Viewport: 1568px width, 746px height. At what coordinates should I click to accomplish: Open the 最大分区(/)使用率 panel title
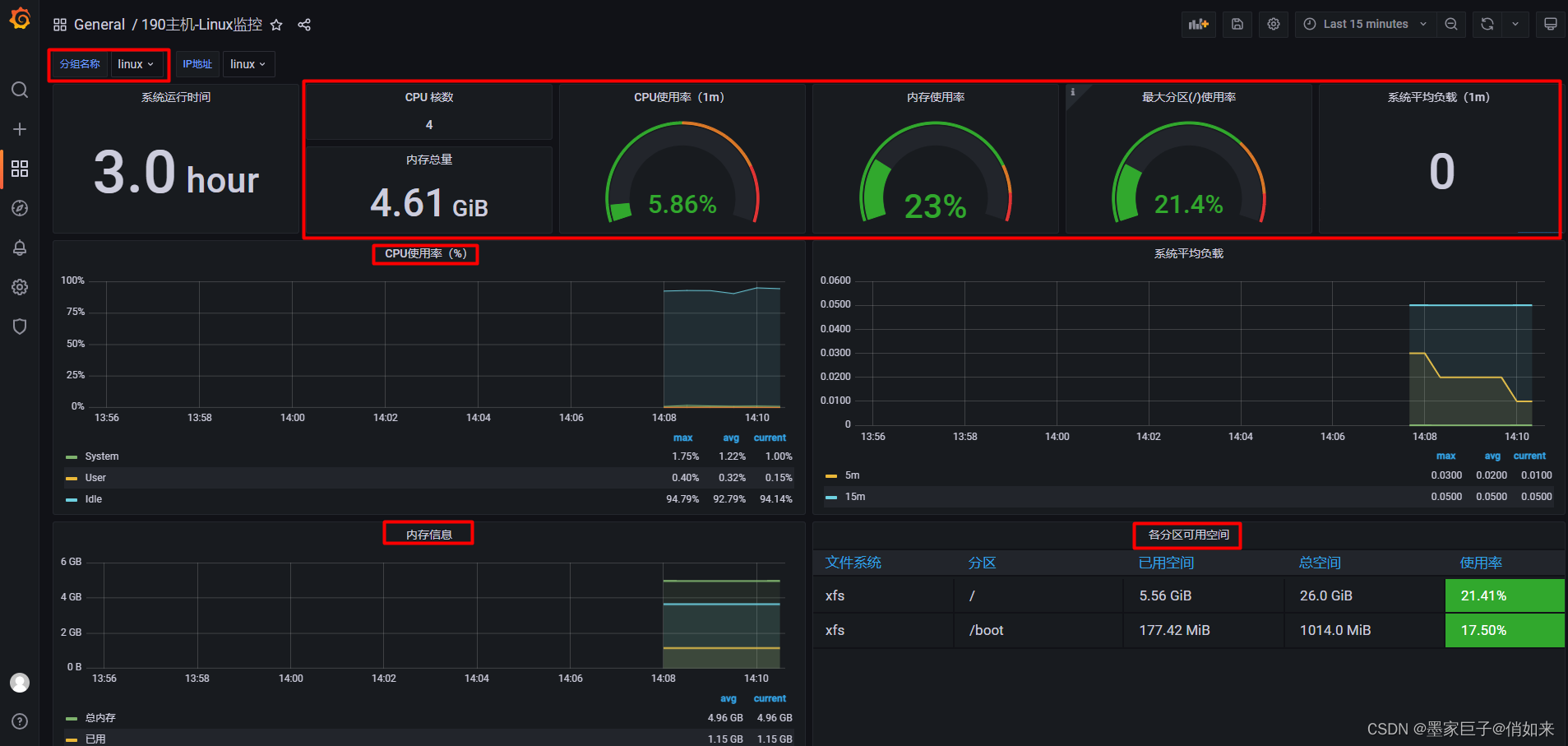point(1189,97)
